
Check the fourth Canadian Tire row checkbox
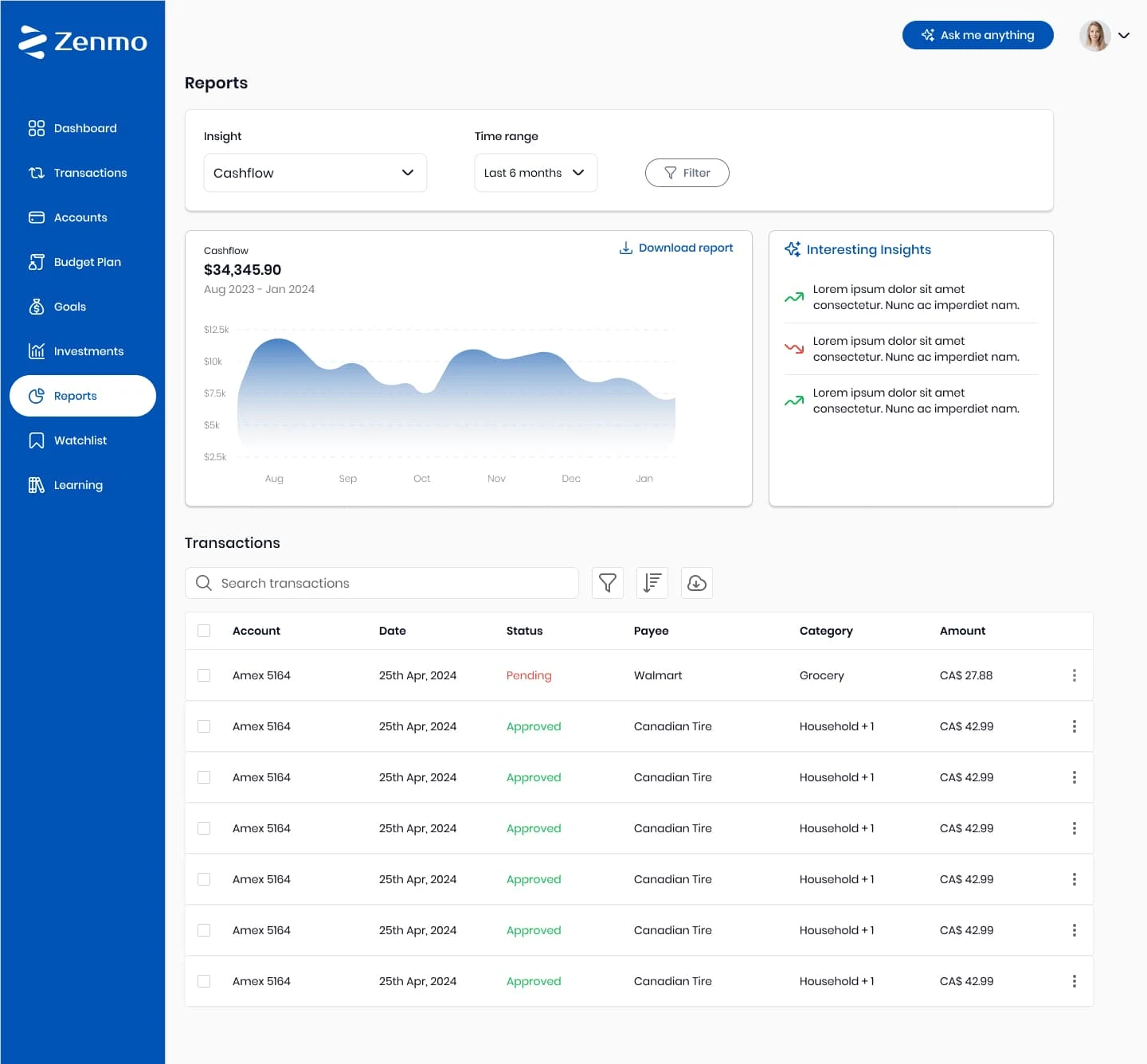204,879
